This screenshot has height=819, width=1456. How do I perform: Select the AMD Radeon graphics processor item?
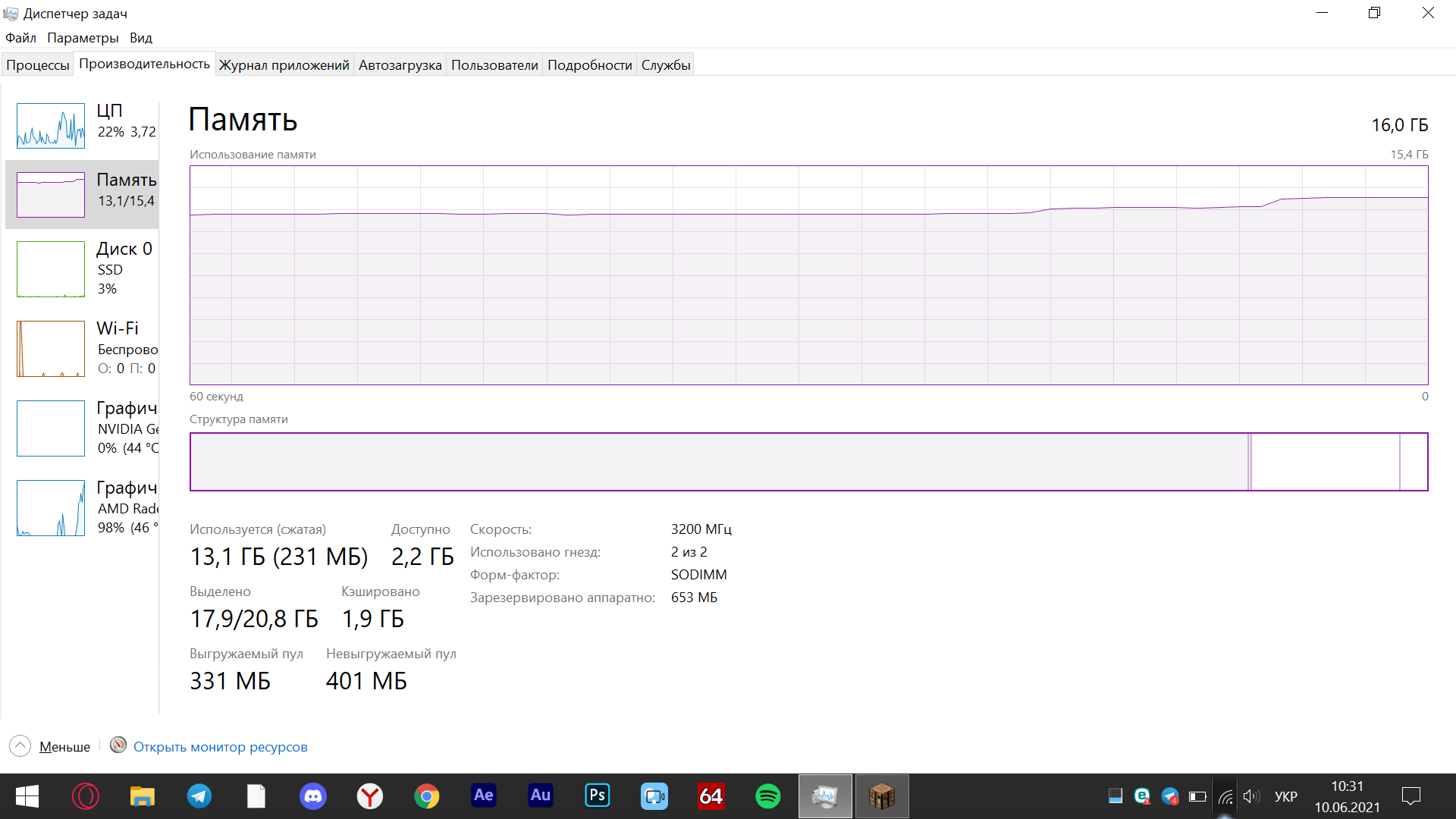[51, 508]
